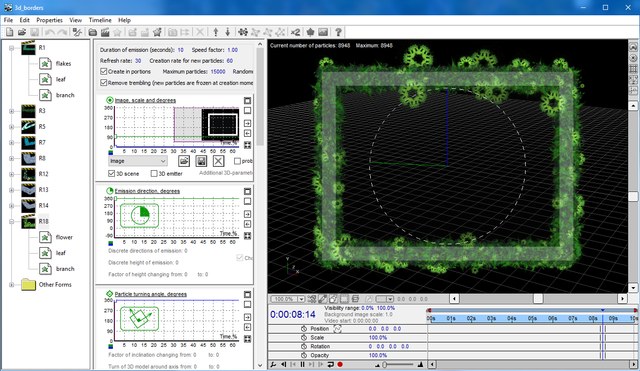The height and width of the screenshot is (371, 640).
Task: Expand the Other Forms folder
Action: (11, 284)
